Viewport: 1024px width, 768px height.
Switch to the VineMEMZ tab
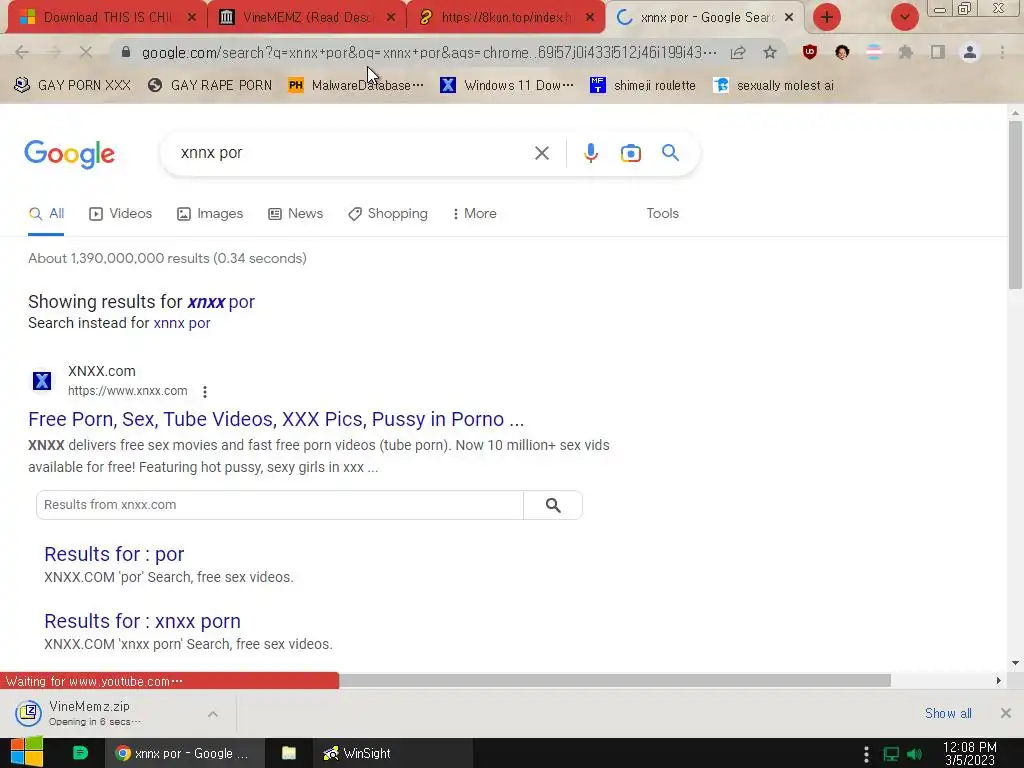[307, 18]
